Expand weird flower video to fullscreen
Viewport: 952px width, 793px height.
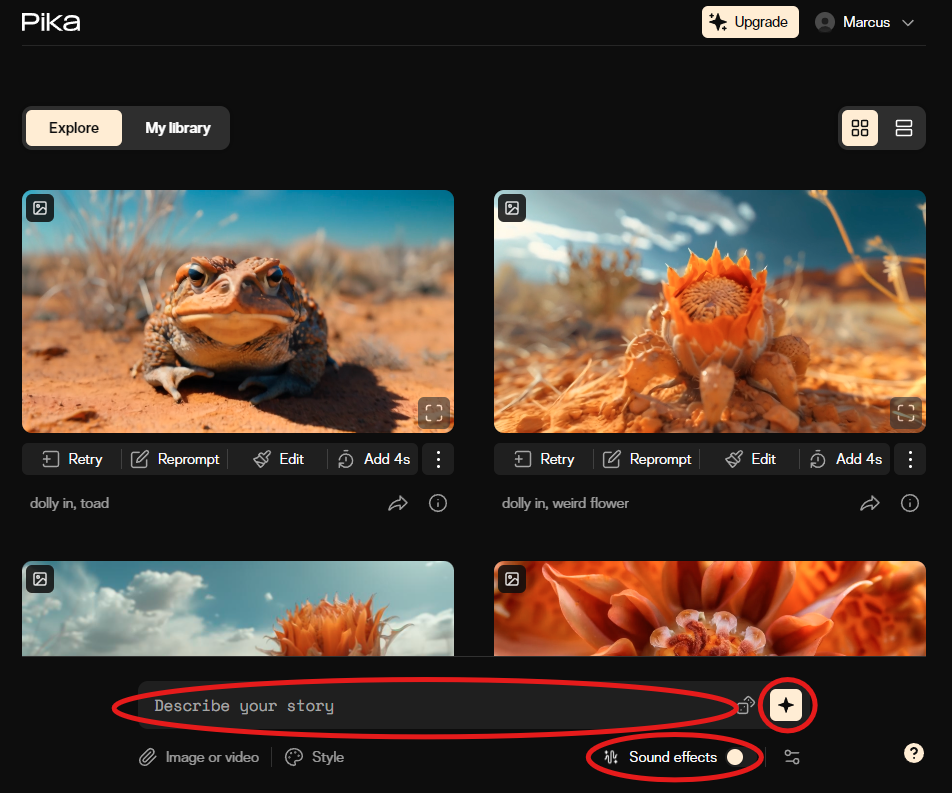pos(906,414)
